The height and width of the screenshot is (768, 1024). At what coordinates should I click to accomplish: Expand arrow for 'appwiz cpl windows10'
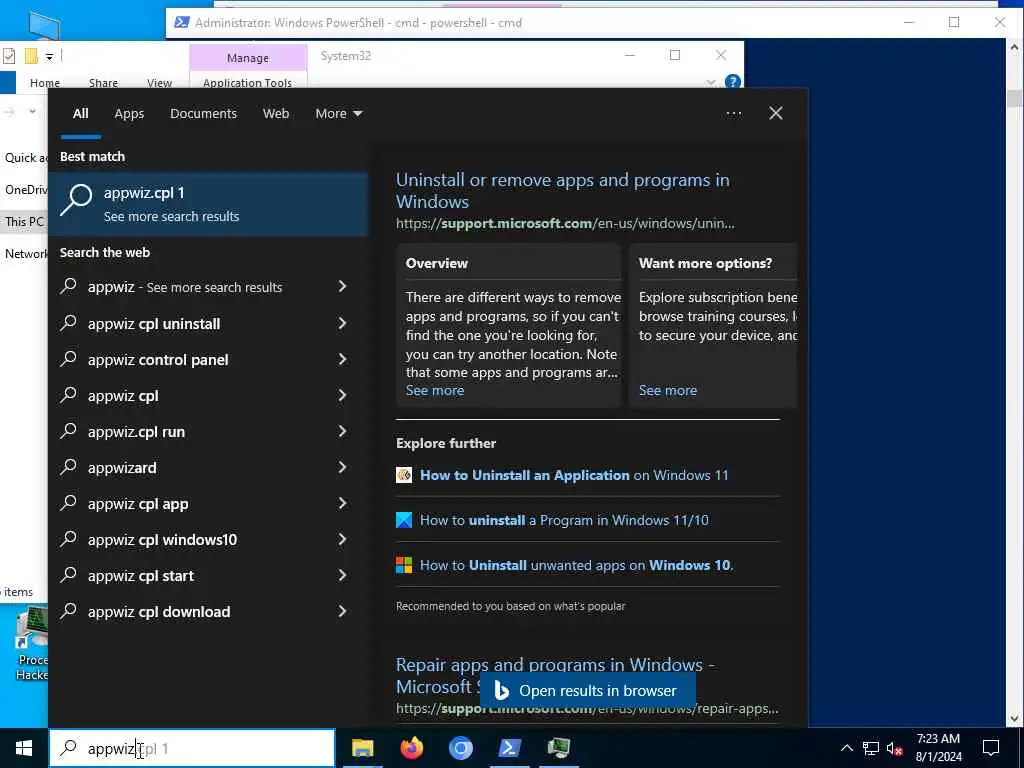pos(342,539)
